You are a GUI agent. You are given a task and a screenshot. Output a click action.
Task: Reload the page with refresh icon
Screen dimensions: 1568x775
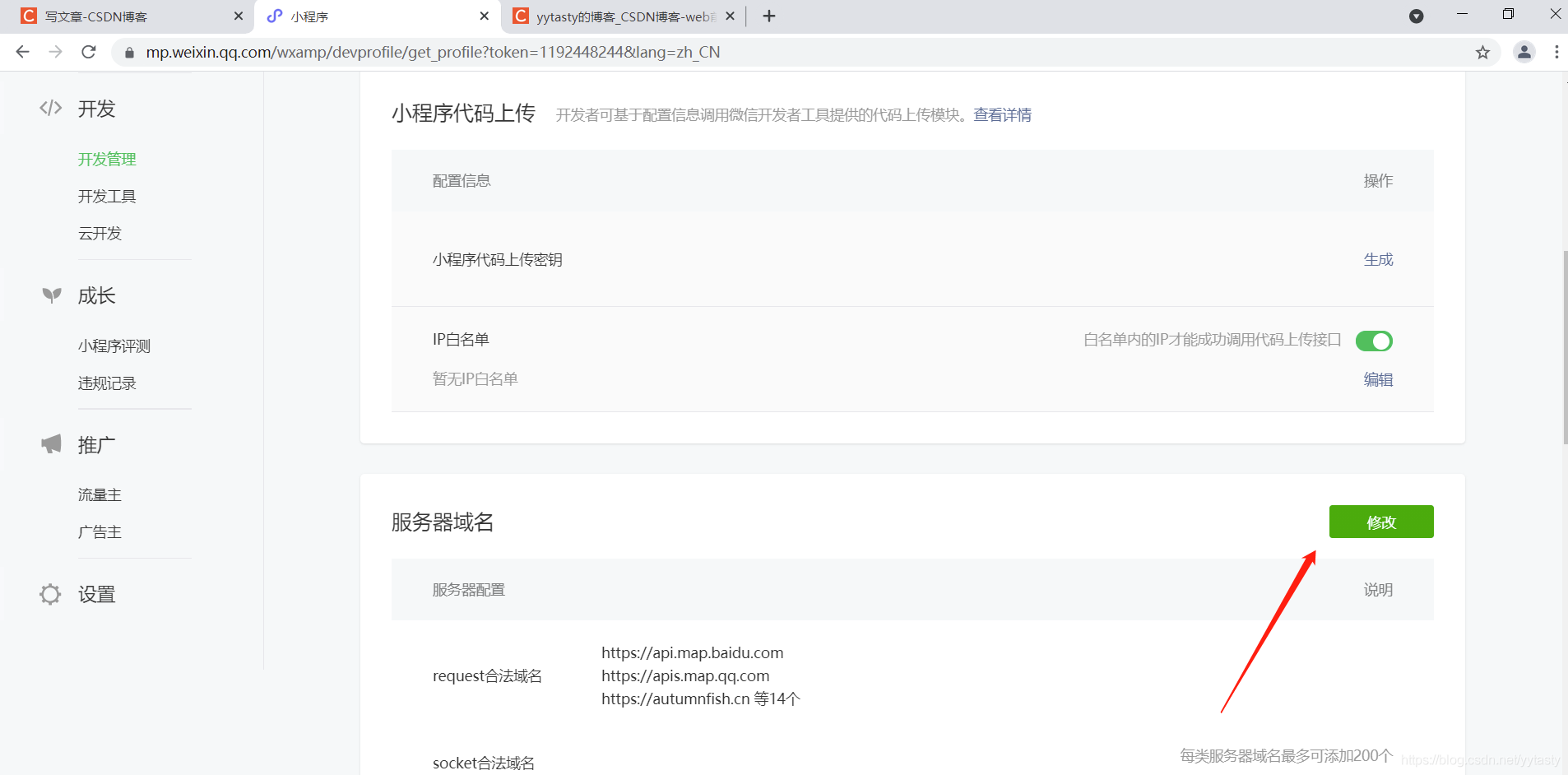89,52
